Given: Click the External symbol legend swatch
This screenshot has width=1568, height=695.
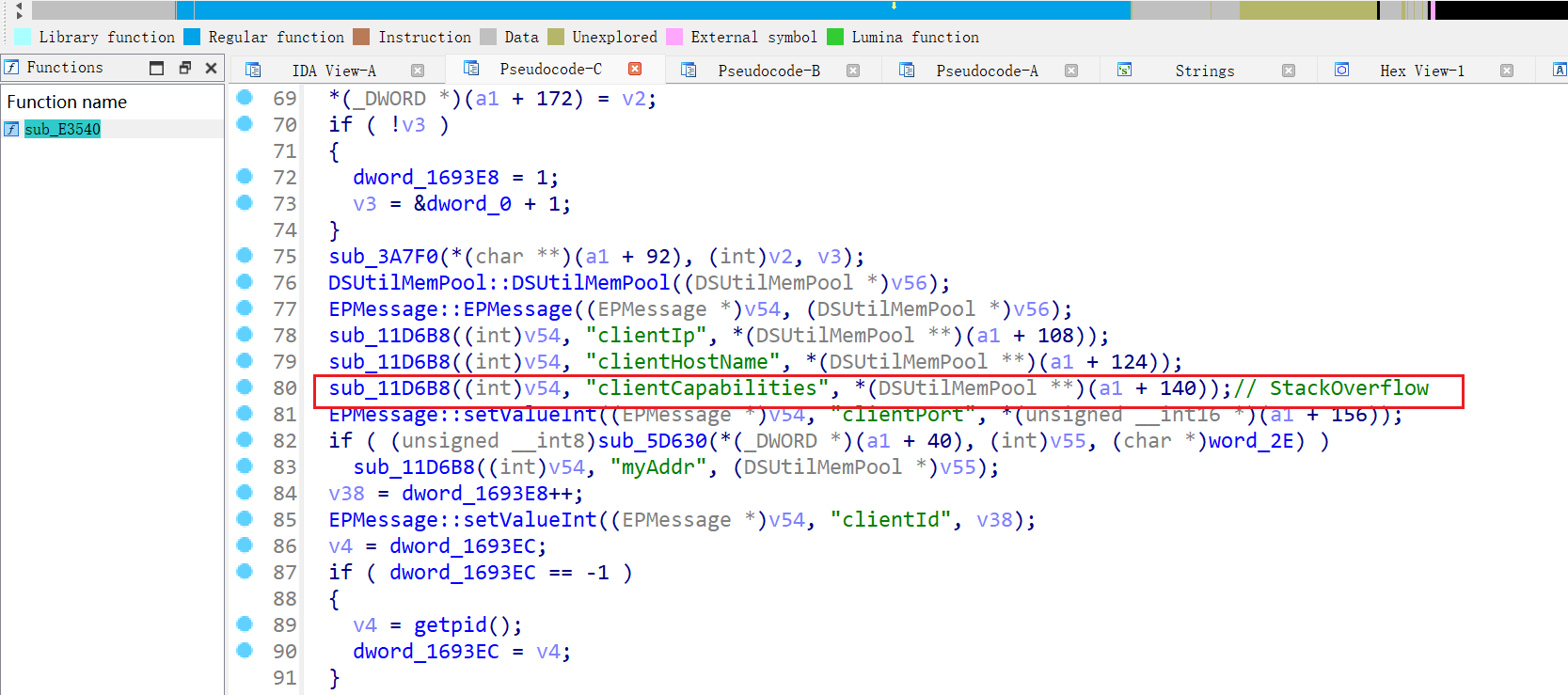Looking at the screenshot, I should (674, 37).
